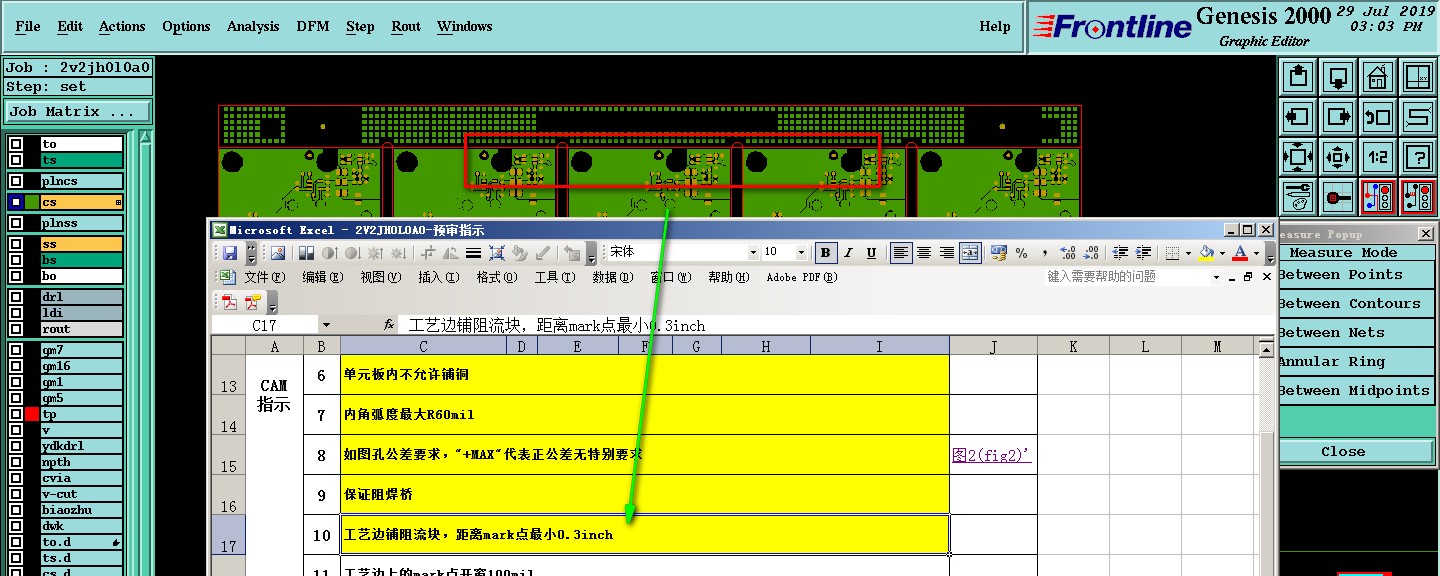Click the previous view undo-zoom icon
Viewport: 1440px width, 576px height.
click(1378, 116)
